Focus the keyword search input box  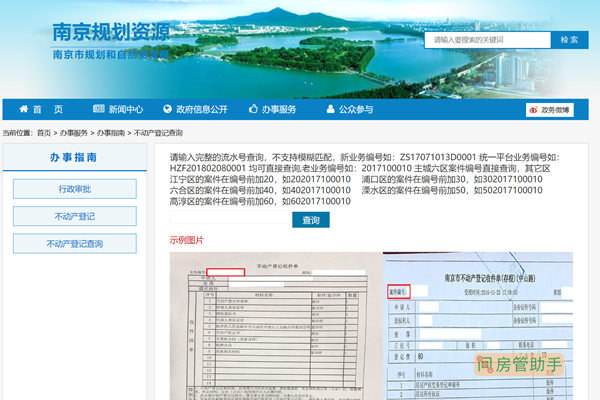coord(487,40)
